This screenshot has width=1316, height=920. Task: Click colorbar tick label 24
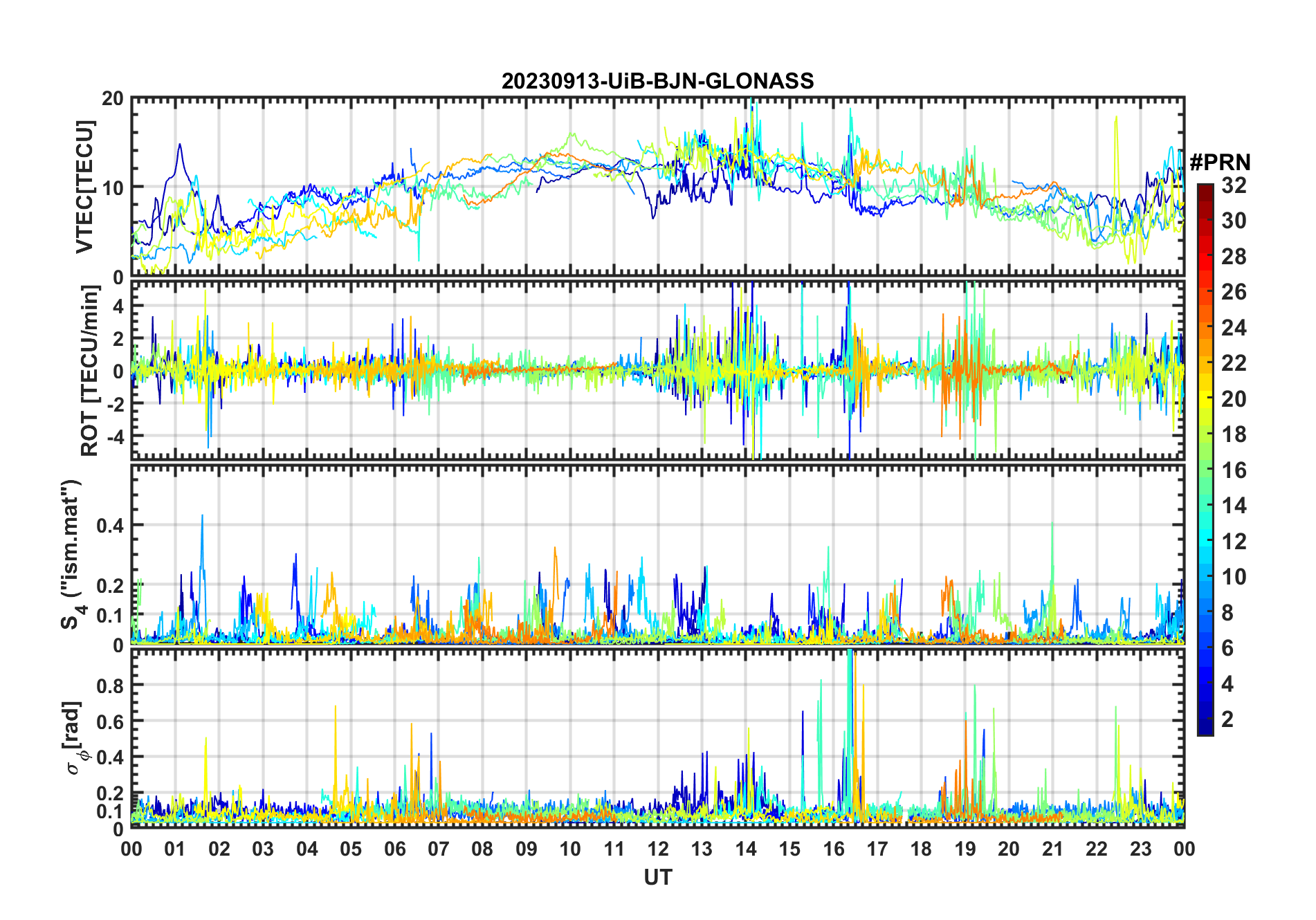[x=1234, y=328]
